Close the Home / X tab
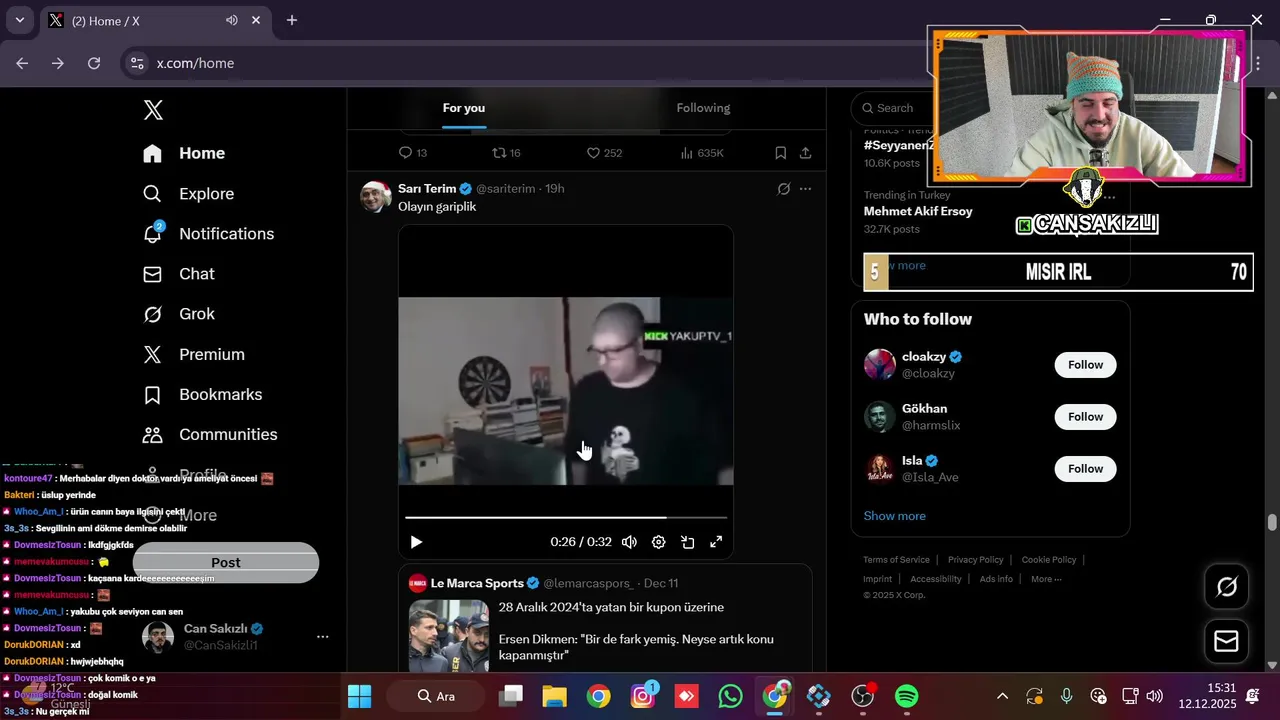 click(x=256, y=20)
